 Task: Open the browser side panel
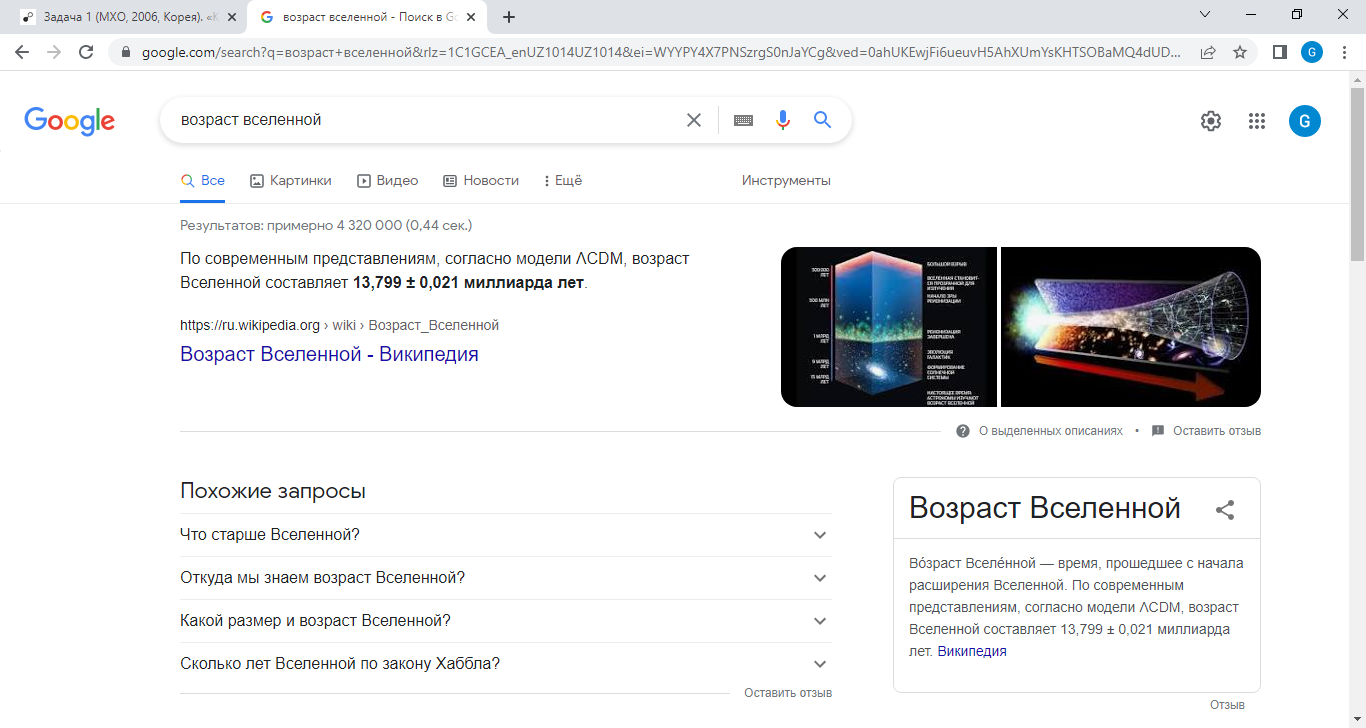(x=1279, y=52)
